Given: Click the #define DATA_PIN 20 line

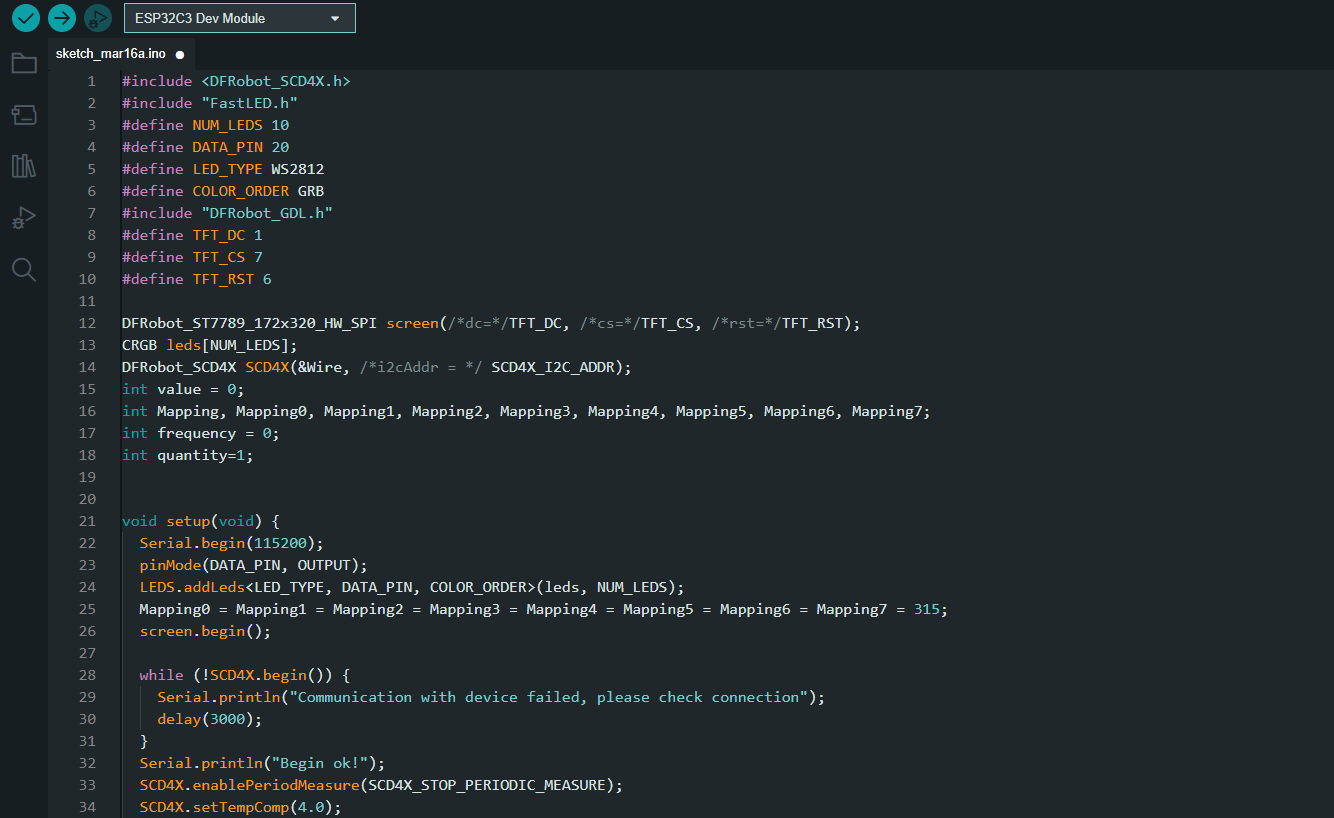Looking at the screenshot, I should 205,147.
